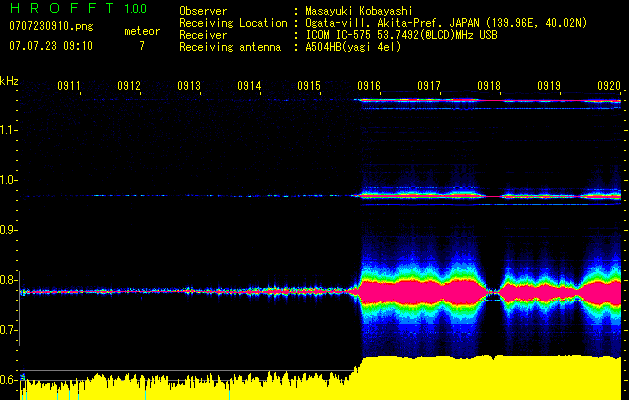Click the 0917 time marker
629x400 pixels.
tap(429, 86)
